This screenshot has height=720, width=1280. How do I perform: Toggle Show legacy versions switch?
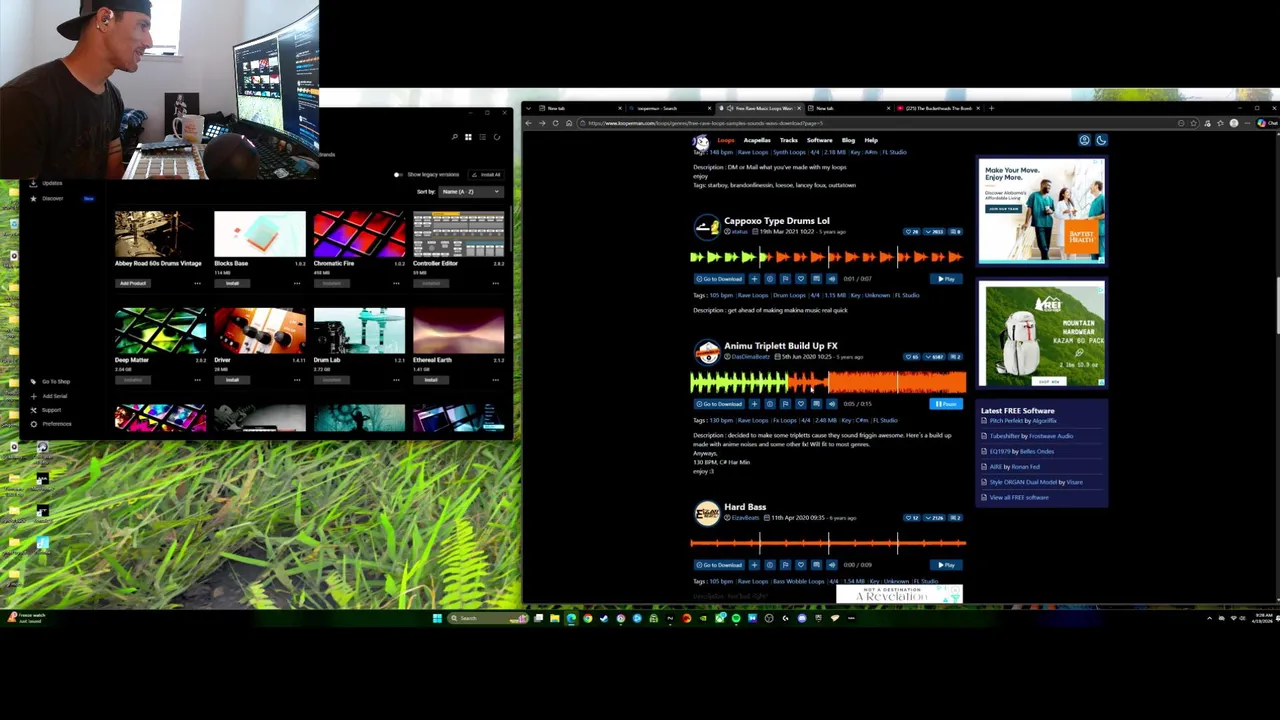(398, 175)
